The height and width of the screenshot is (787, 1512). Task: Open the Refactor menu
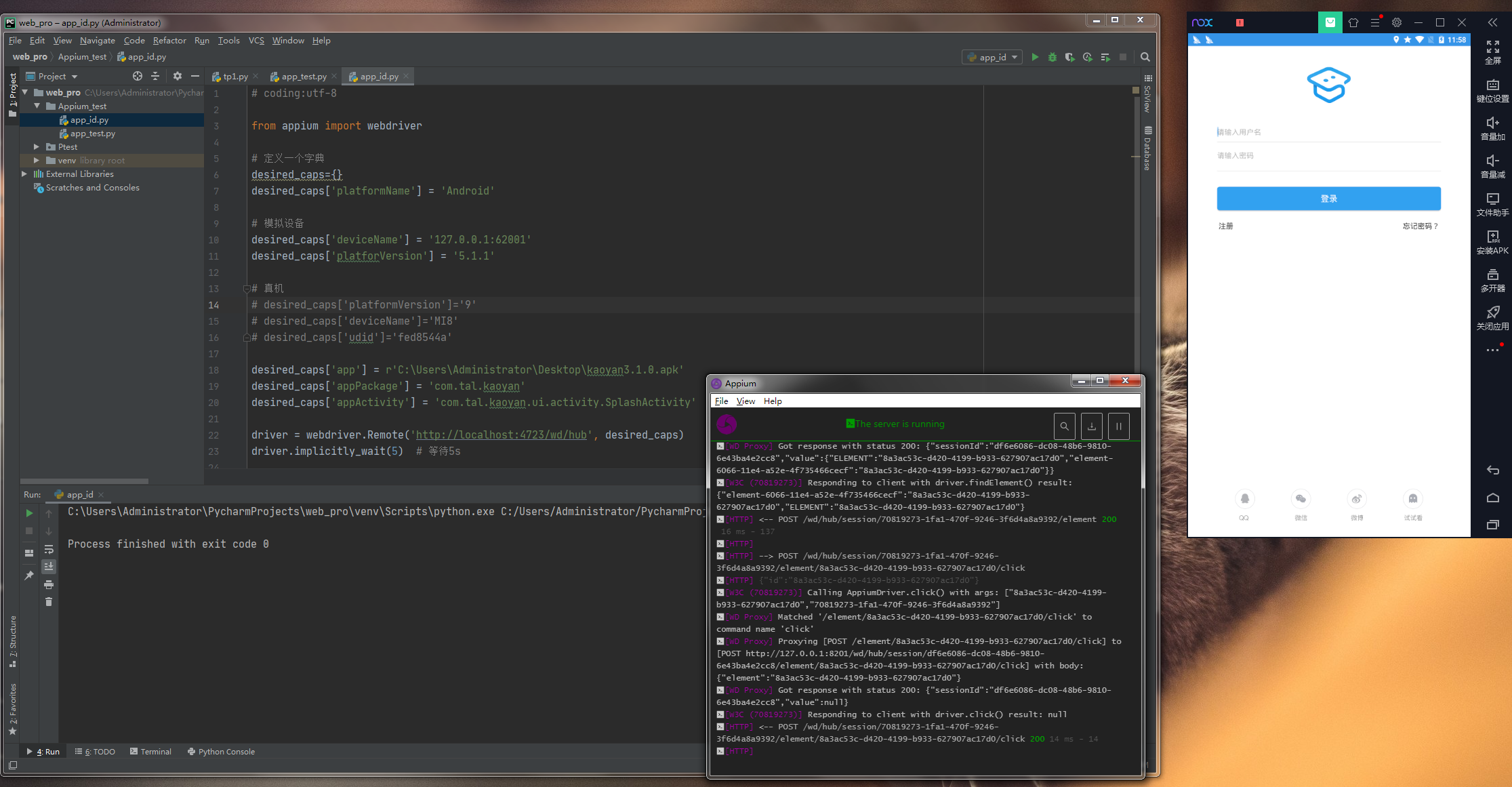click(169, 41)
